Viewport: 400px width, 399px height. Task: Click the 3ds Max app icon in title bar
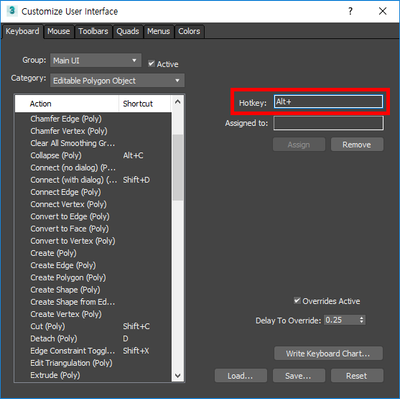click(x=12, y=11)
